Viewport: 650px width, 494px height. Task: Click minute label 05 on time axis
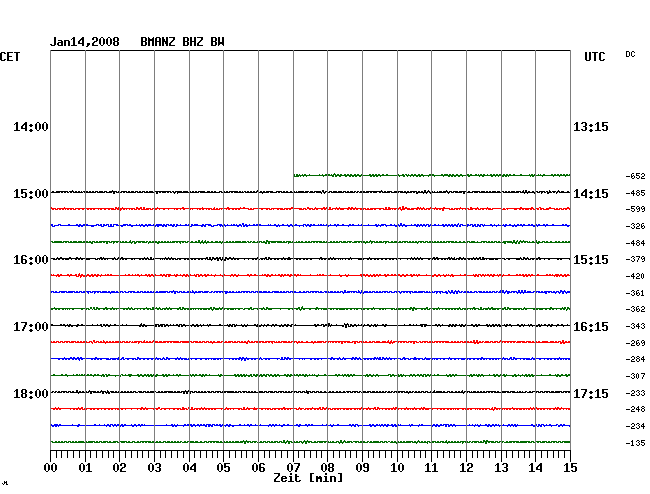[223, 468]
